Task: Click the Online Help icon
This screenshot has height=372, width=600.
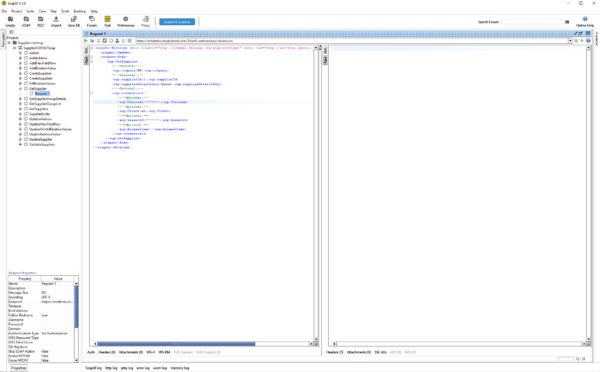Action: pyautogui.click(x=585, y=21)
